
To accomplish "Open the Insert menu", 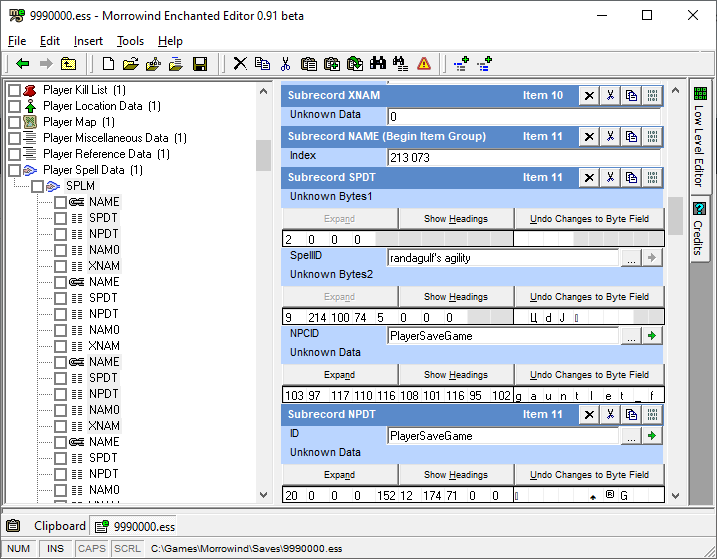I will click(x=88, y=41).
